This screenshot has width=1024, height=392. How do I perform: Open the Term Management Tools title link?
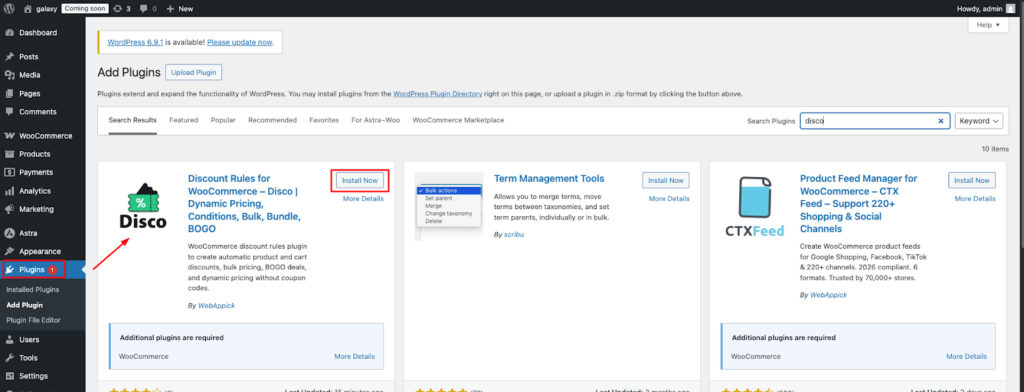pos(549,178)
